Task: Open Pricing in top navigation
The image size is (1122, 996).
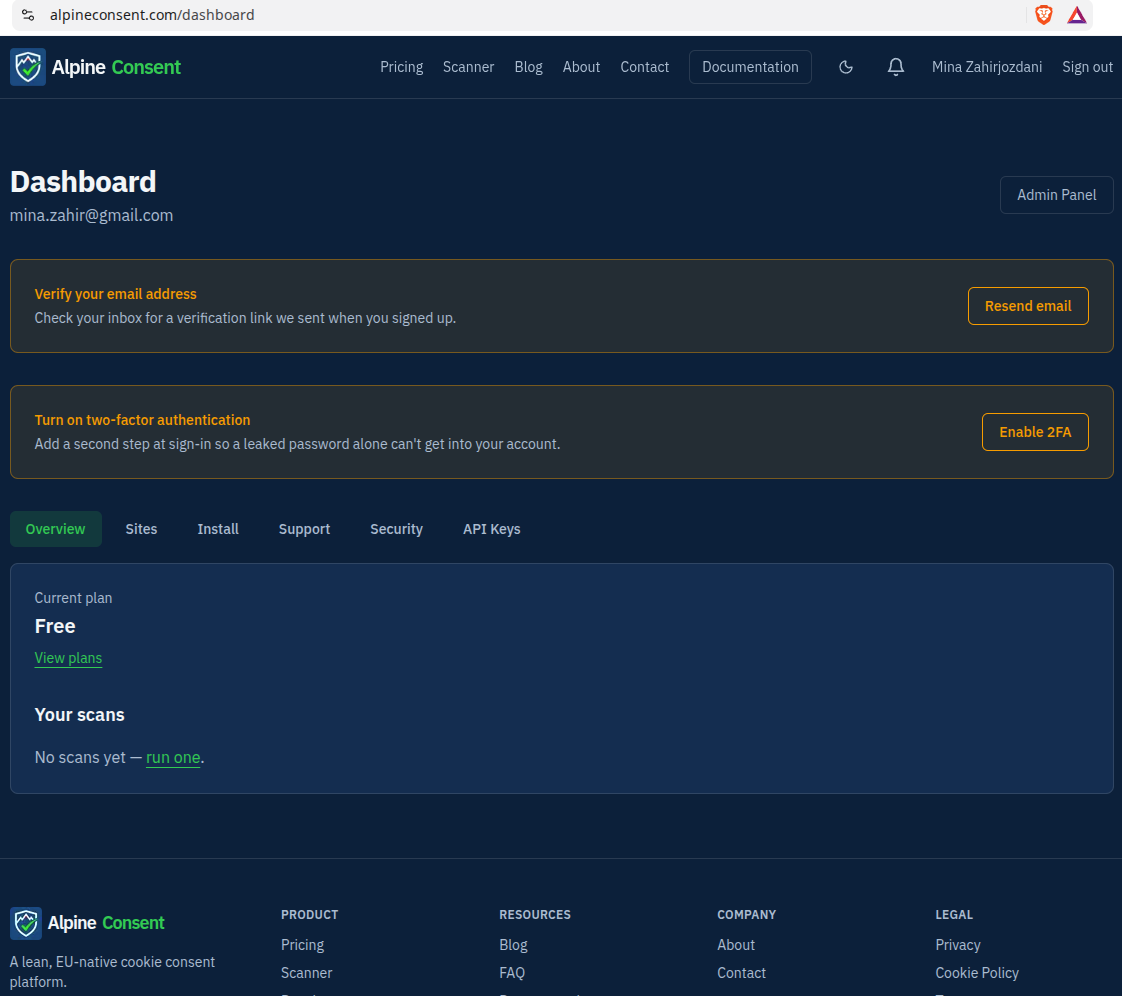Action: pos(401,67)
